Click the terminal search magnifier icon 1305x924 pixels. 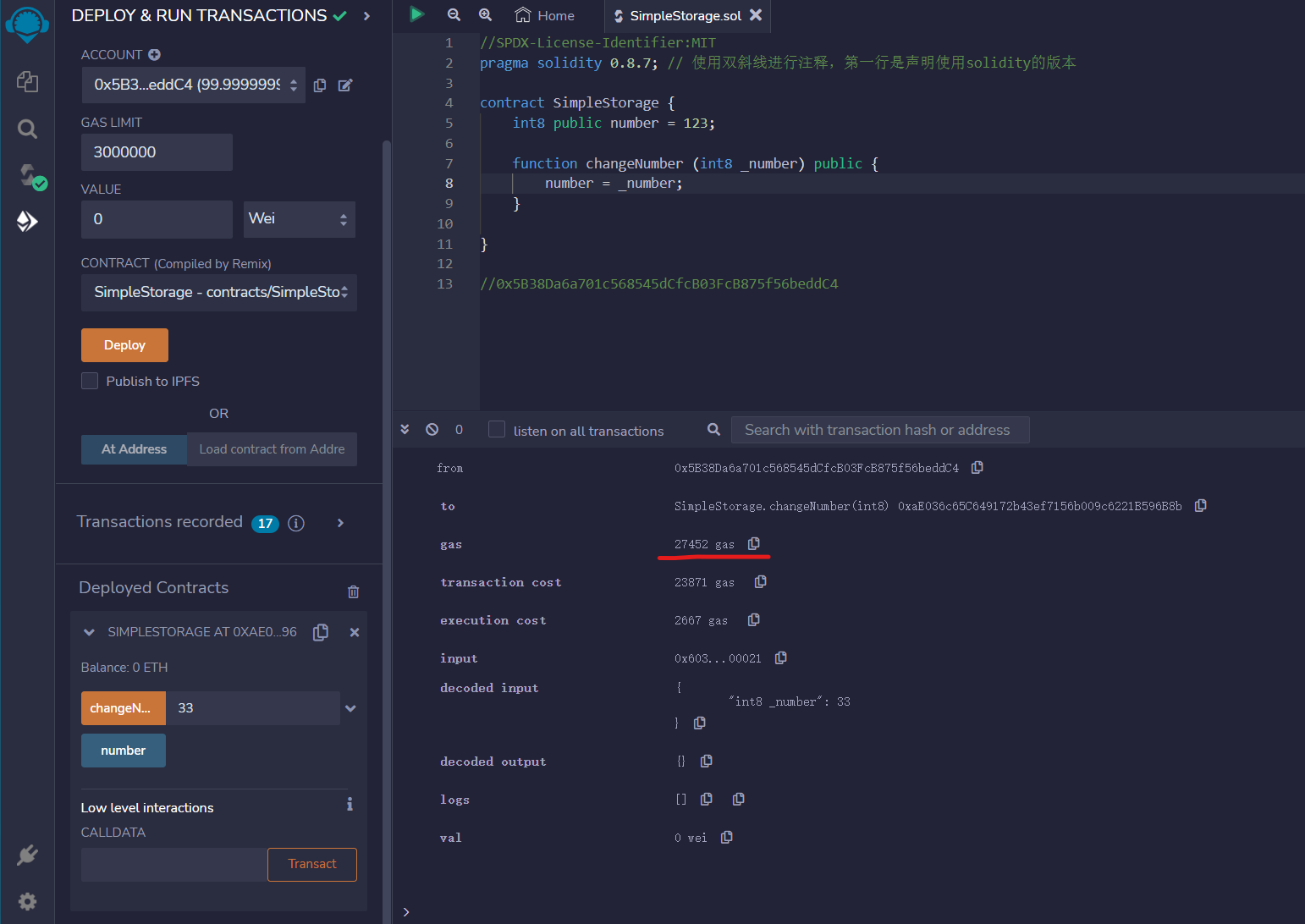(714, 429)
